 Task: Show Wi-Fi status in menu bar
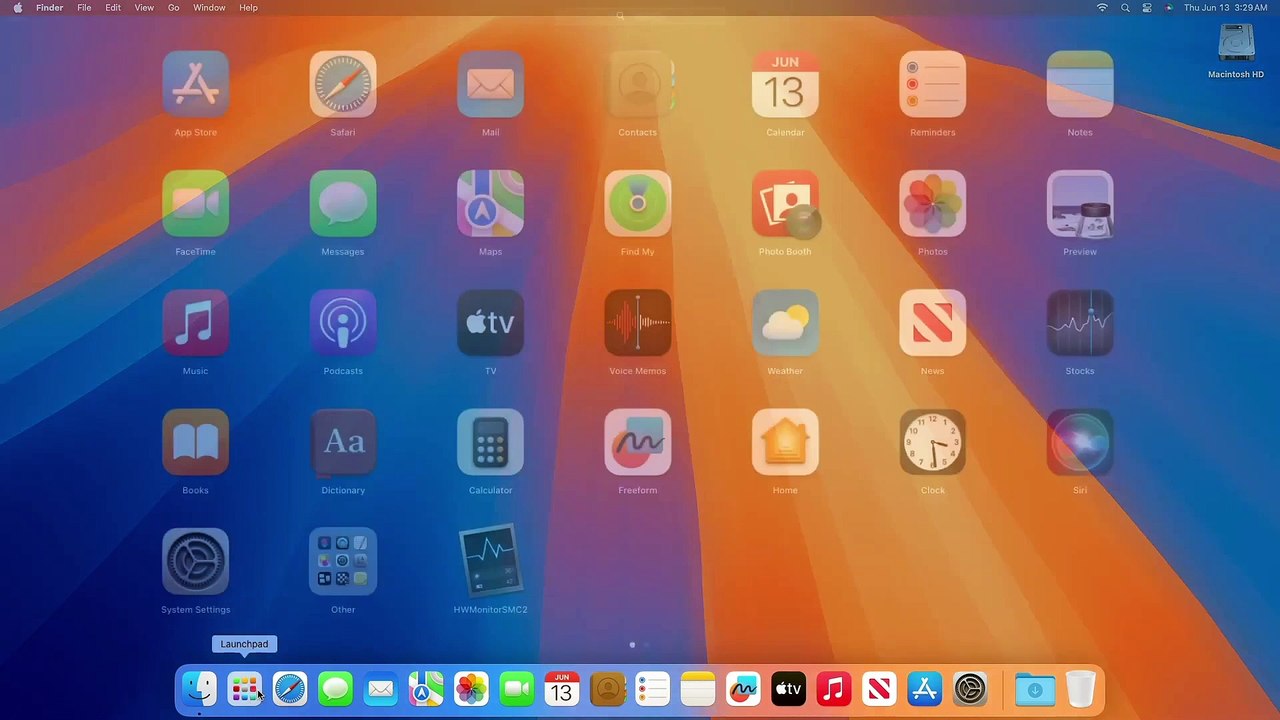coord(1102,8)
